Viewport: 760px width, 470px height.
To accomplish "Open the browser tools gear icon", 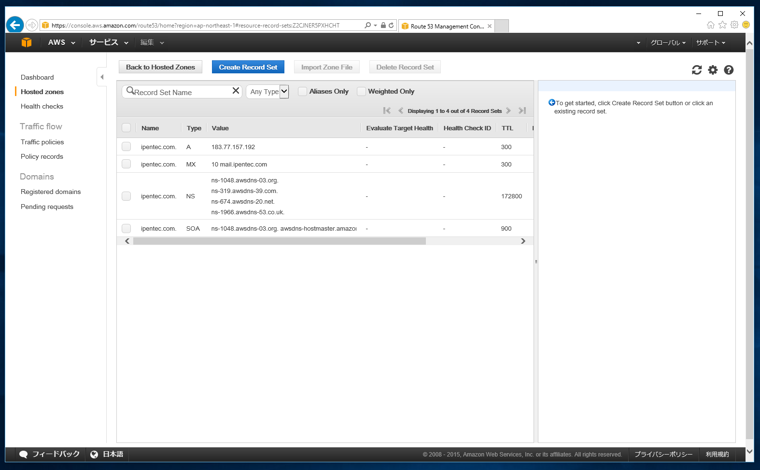I will [x=734, y=25].
